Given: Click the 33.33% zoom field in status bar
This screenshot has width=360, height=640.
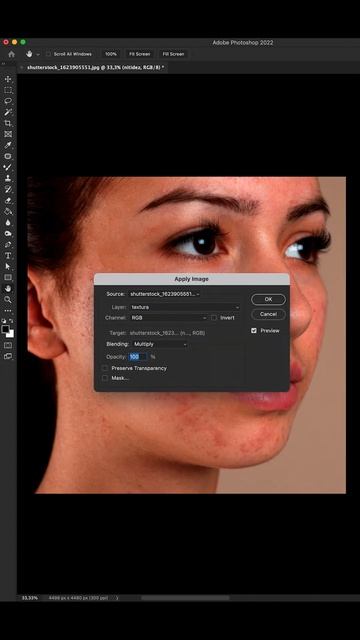Looking at the screenshot, I should pyautogui.click(x=29, y=598).
